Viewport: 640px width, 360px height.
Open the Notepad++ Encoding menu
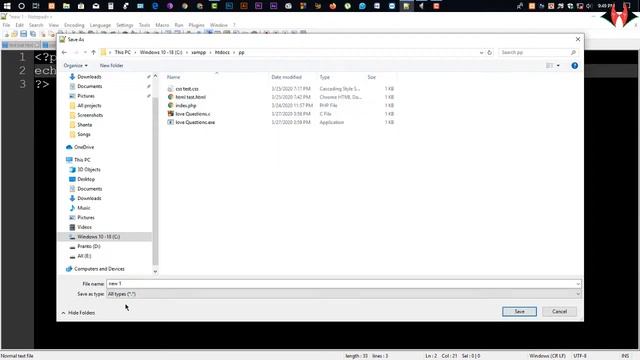pos(74,25)
